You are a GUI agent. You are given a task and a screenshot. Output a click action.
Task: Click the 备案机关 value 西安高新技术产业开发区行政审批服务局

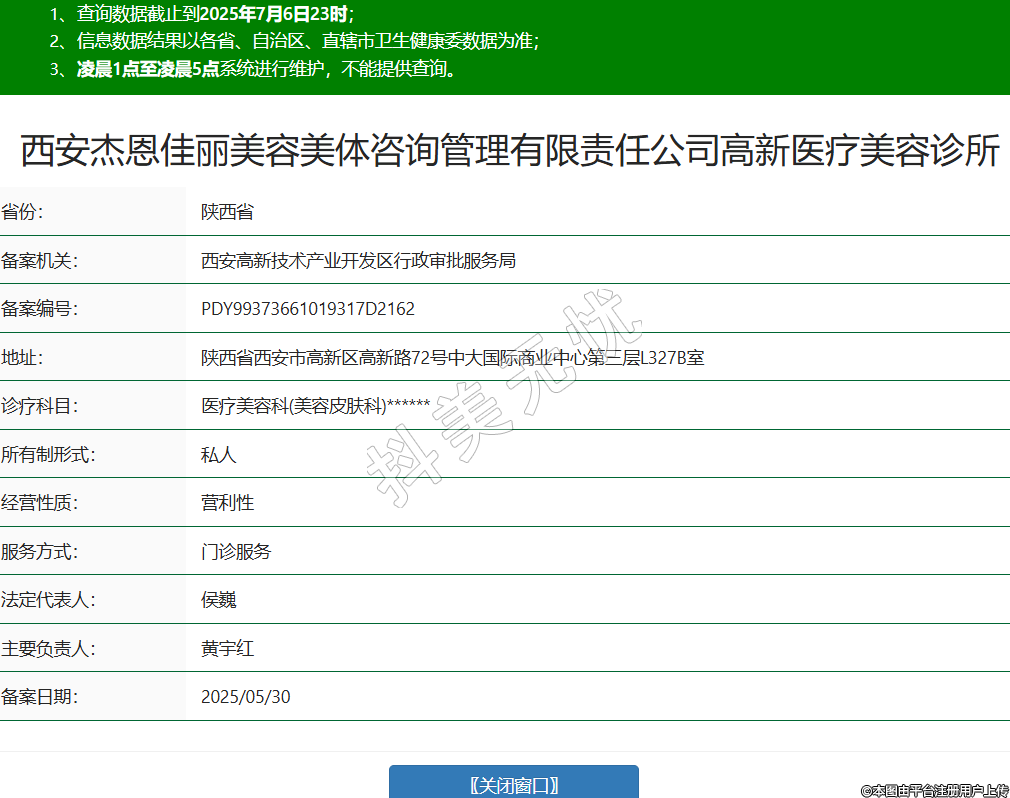coord(358,261)
